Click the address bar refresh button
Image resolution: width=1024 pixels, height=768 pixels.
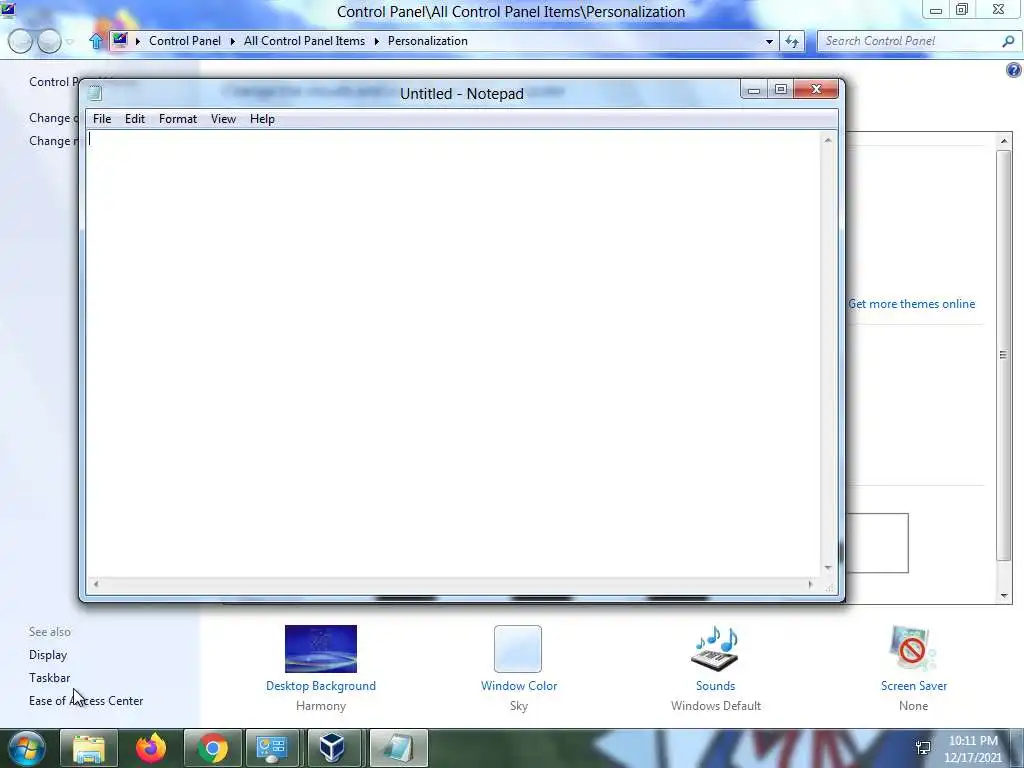tap(792, 42)
